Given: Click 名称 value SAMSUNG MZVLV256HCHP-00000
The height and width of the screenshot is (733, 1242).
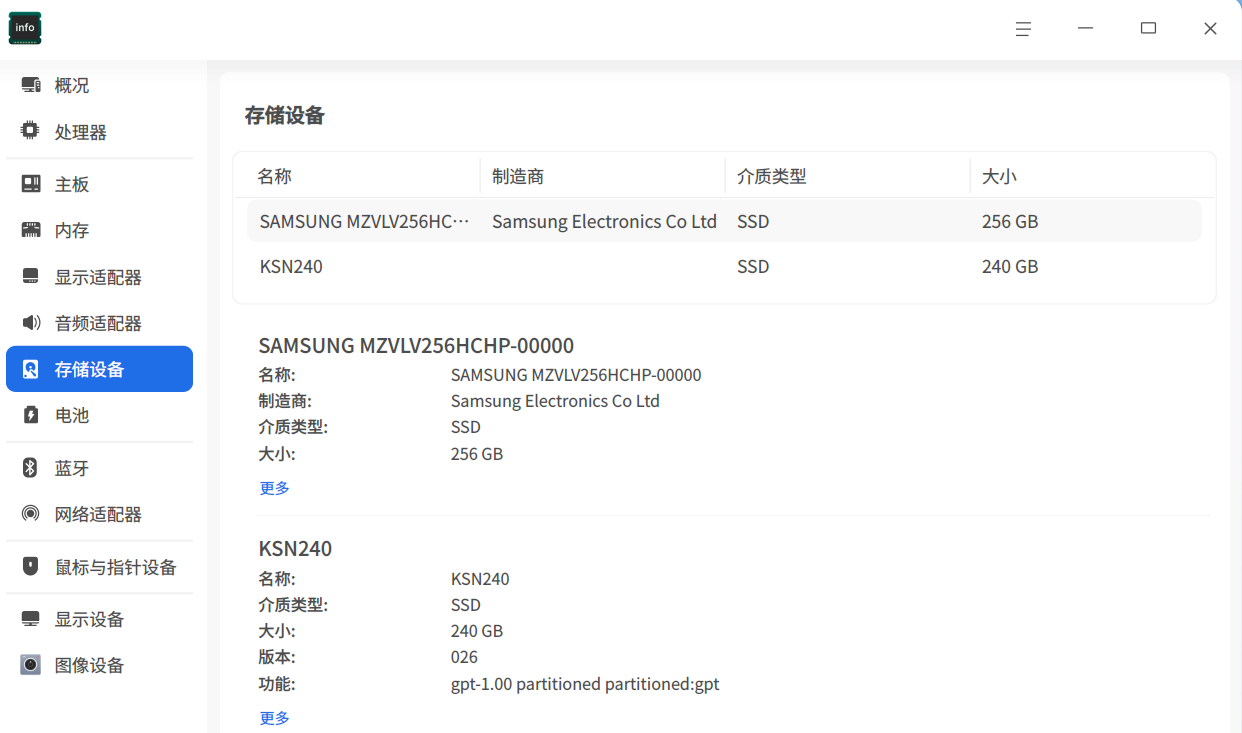Looking at the screenshot, I should pyautogui.click(x=576, y=375).
